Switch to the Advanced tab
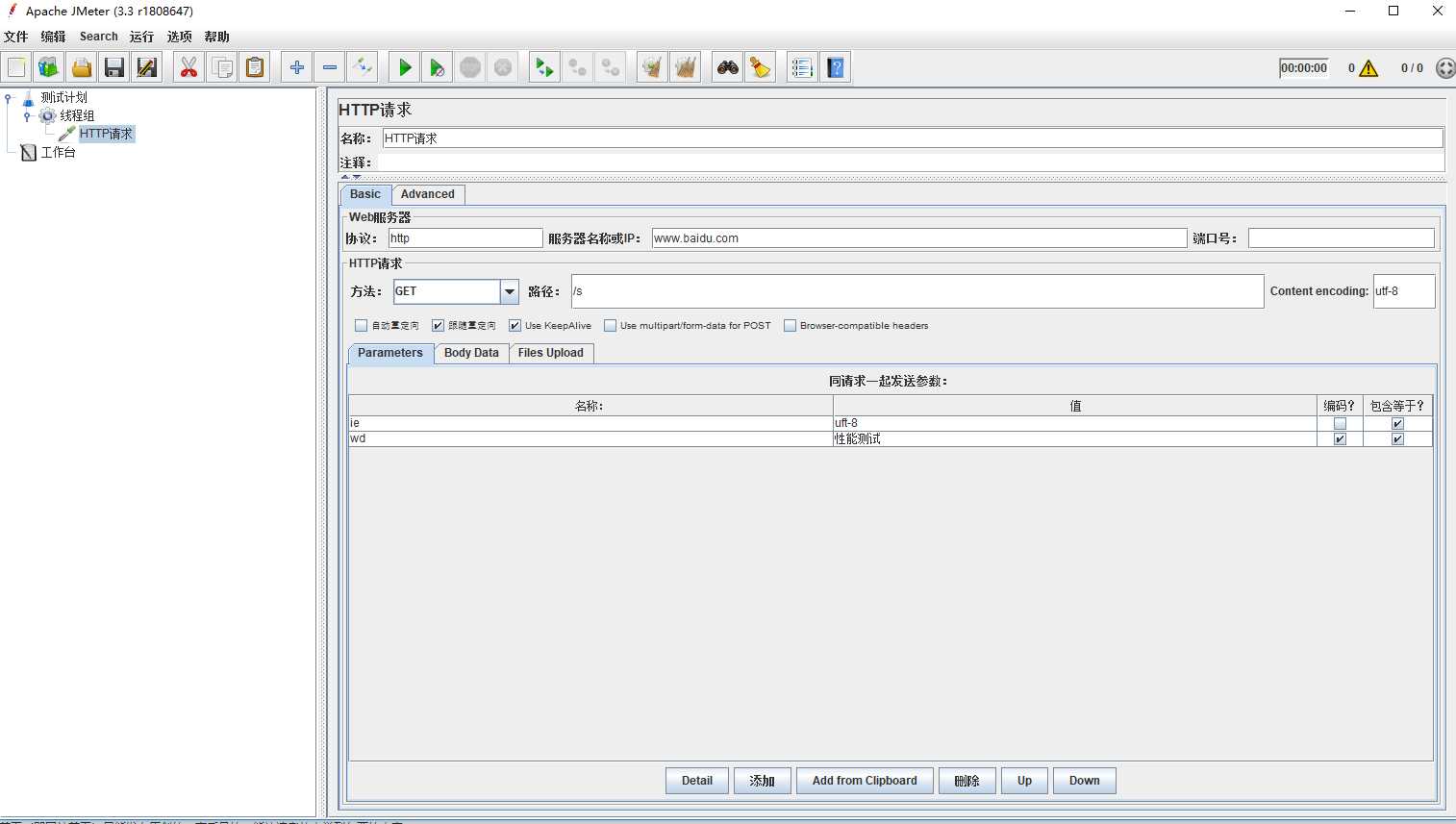Screen dimensions: 1456x824 tap(428, 194)
